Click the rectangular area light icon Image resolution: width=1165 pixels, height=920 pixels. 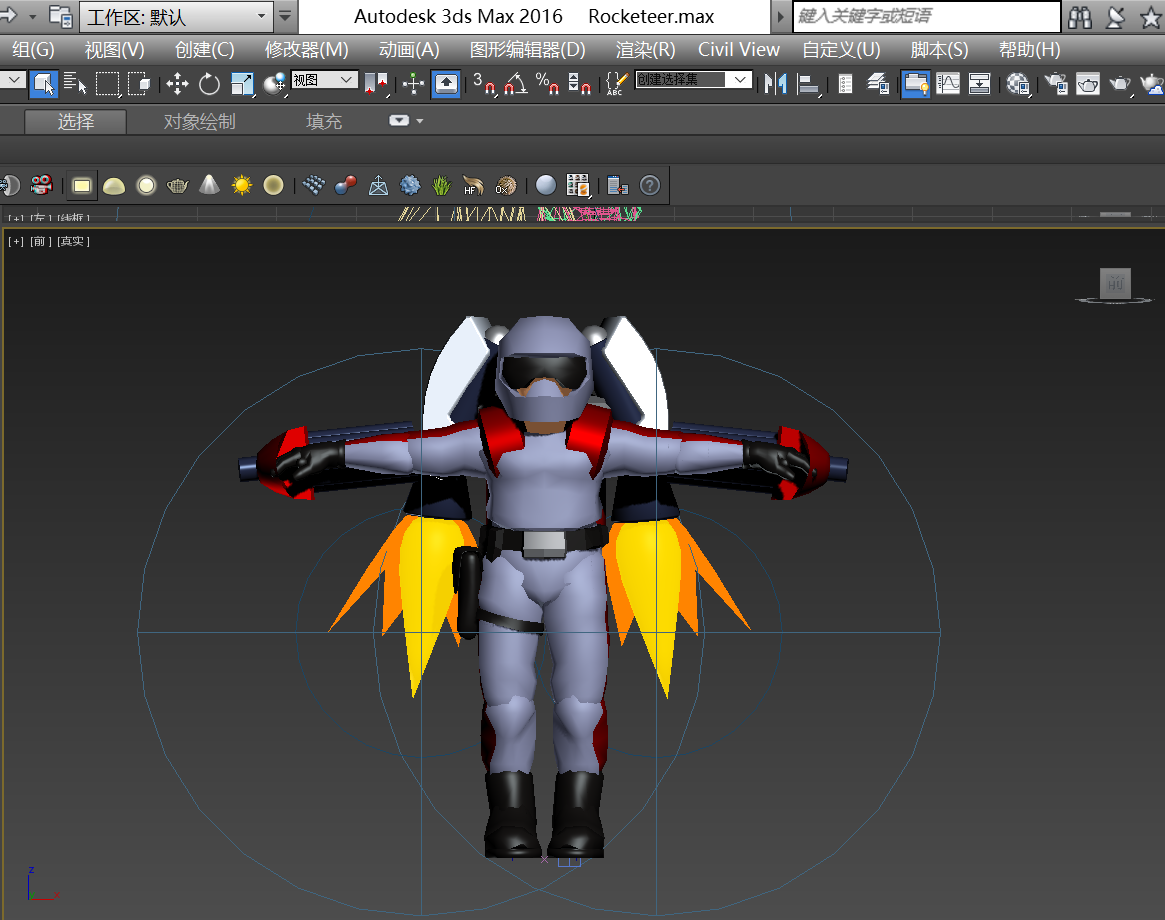(82, 185)
